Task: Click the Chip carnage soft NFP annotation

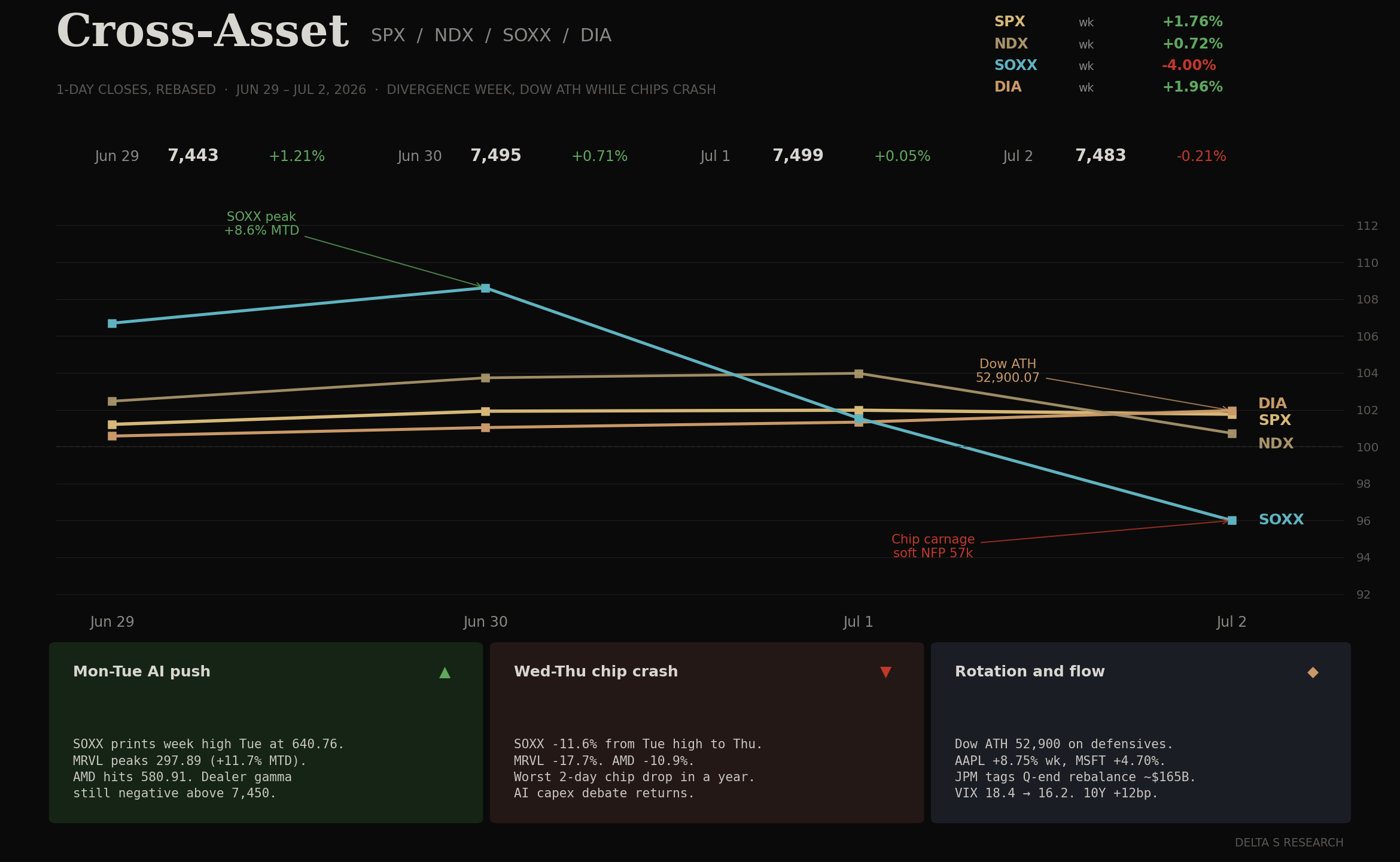Action: click(x=933, y=546)
